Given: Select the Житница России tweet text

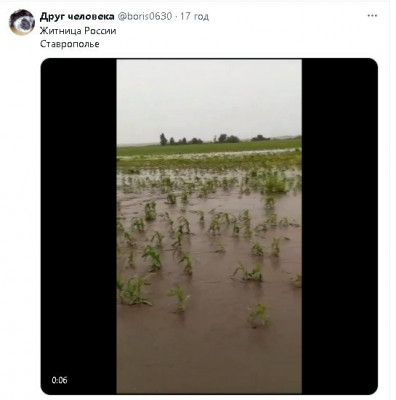Looking at the screenshot, I should (78, 31).
